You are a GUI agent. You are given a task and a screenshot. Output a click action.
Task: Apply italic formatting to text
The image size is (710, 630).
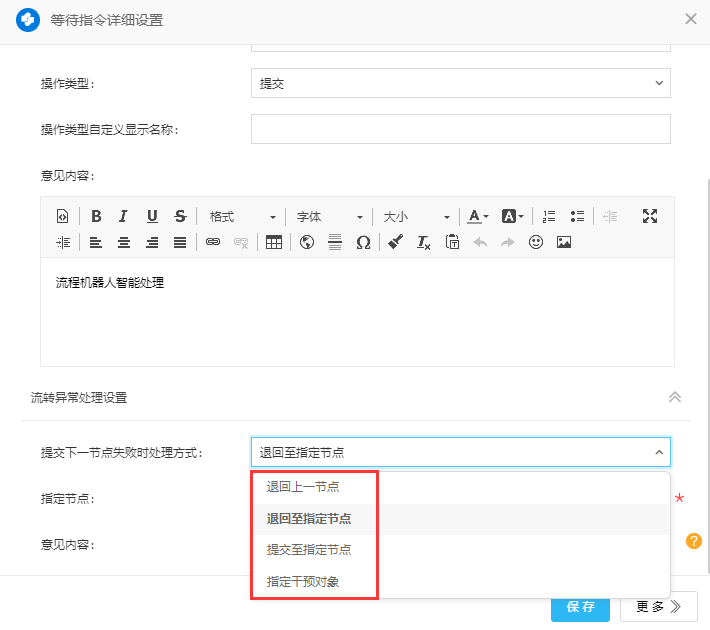pyautogui.click(x=123, y=216)
